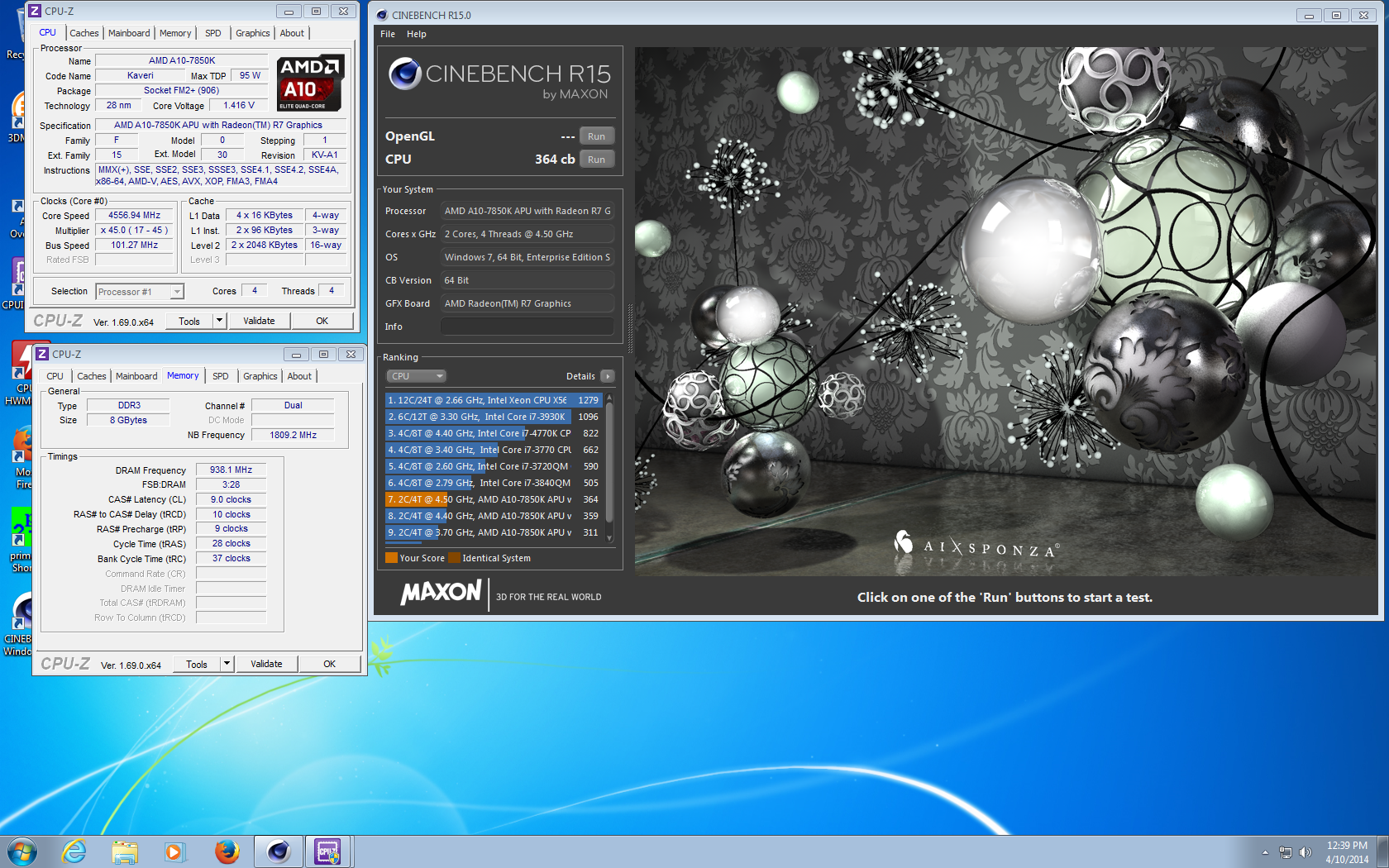Select CPU tab in Memory CPU-Z window
1389x868 pixels.
pos(55,376)
